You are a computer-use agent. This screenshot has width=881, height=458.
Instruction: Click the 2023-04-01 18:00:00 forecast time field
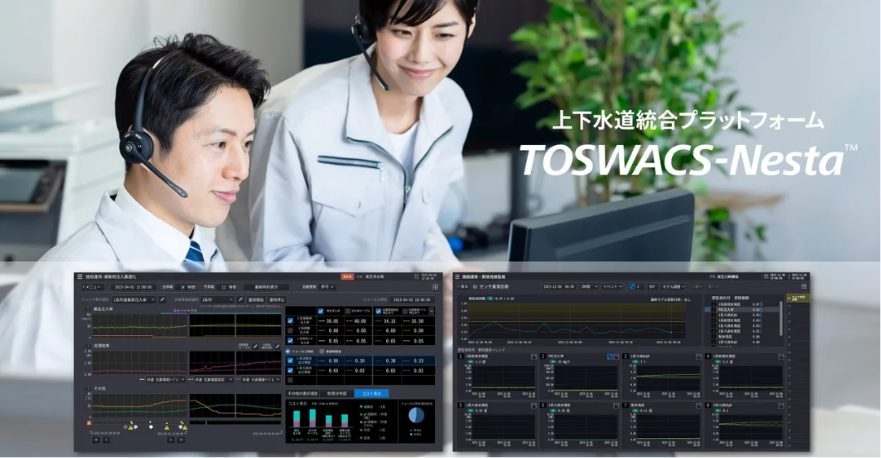pos(413,300)
